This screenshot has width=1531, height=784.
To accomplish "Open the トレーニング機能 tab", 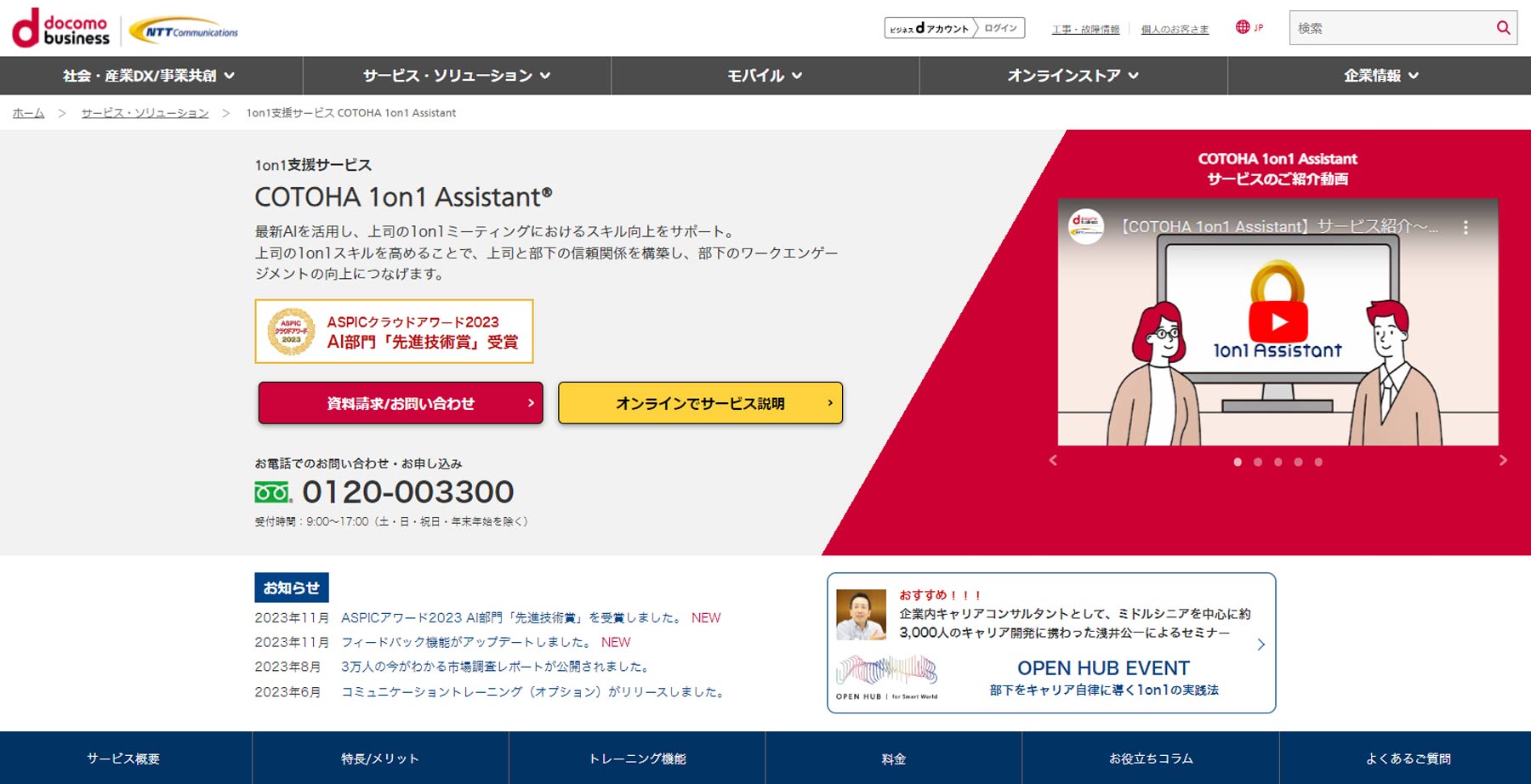I will pos(637,758).
